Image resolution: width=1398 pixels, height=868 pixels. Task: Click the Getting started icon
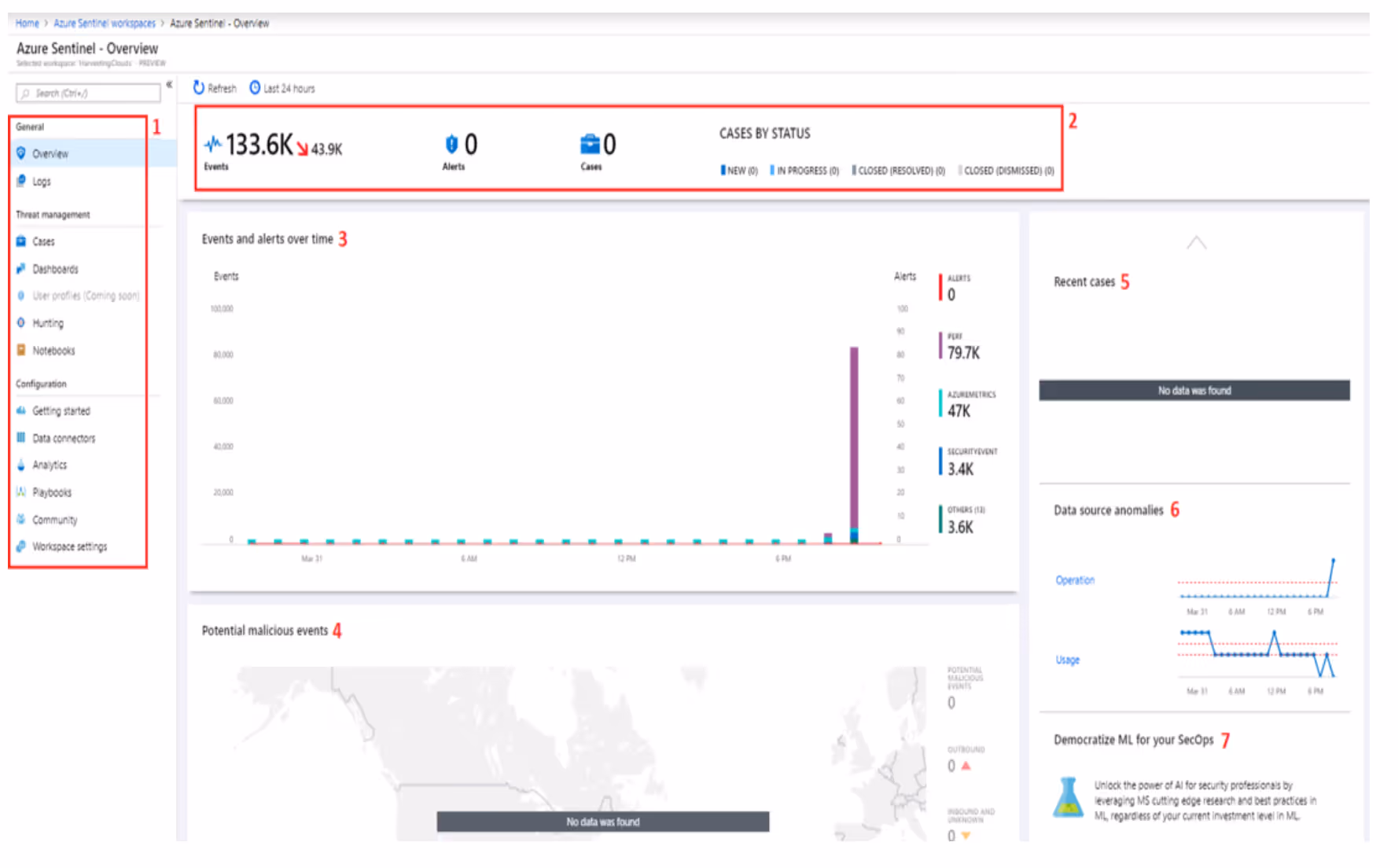point(21,410)
